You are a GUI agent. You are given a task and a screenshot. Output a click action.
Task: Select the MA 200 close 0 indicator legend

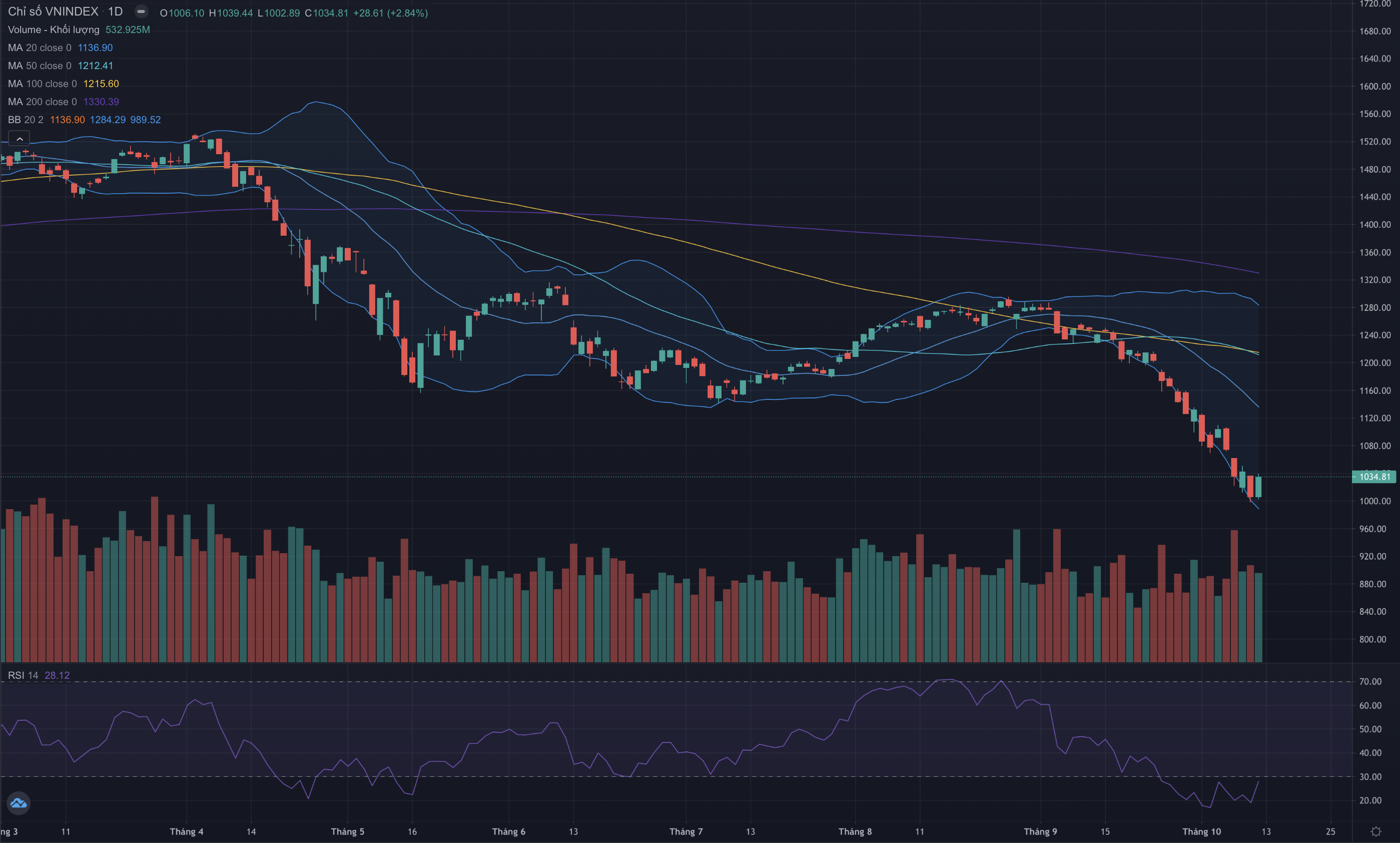[x=43, y=102]
